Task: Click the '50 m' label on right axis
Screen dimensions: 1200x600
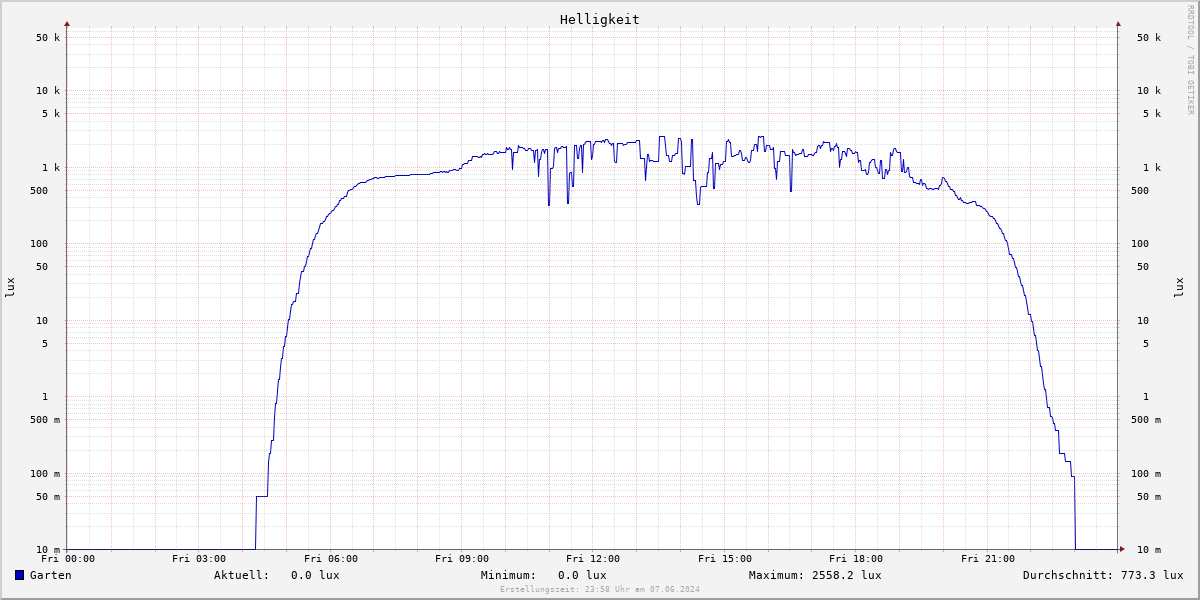Action: click(x=1149, y=497)
